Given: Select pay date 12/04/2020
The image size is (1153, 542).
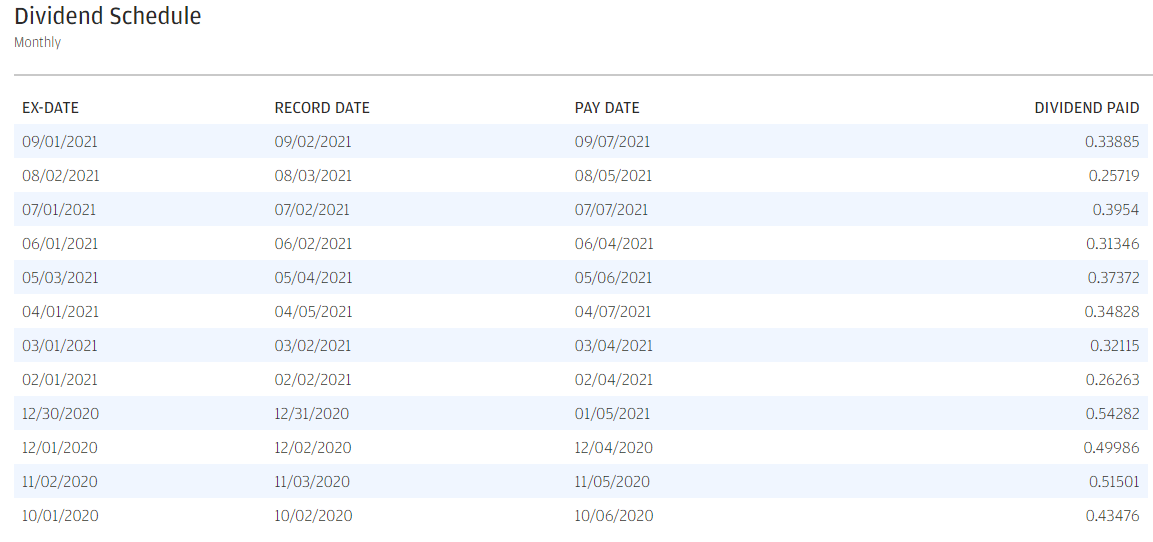Looking at the screenshot, I should [613, 447].
